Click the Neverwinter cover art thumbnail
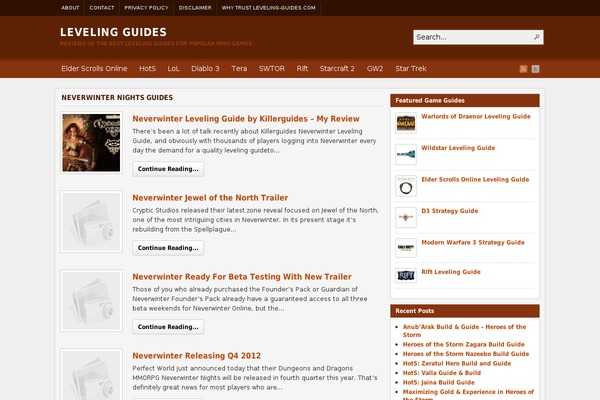The width and height of the screenshot is (600, 400). pos(91,142)
